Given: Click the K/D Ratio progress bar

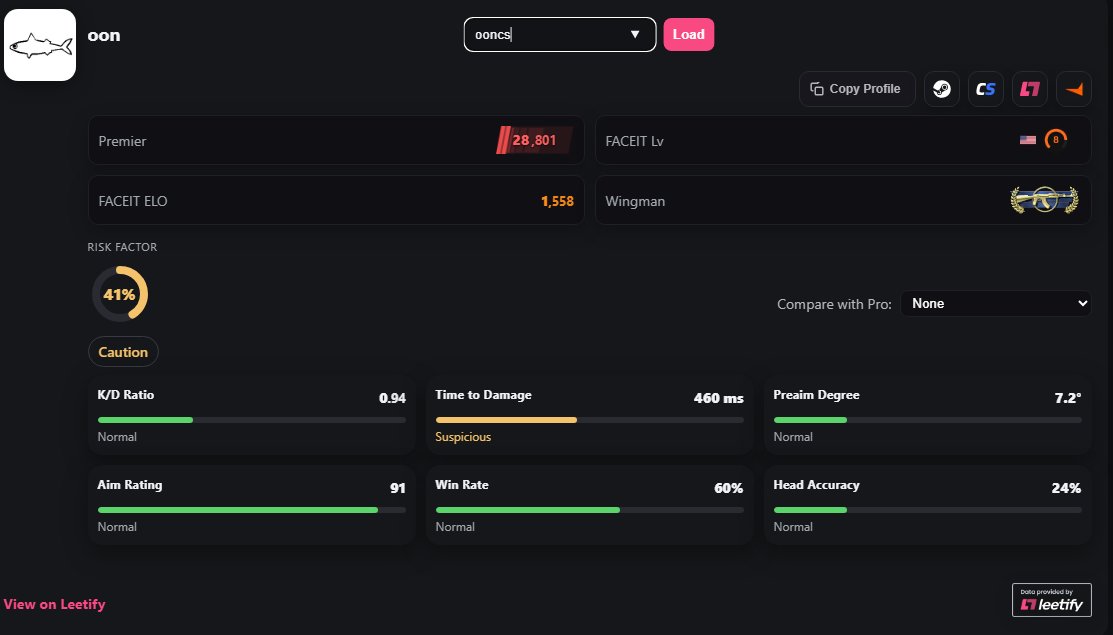Looking at the screenshot, I should point(252,420).
